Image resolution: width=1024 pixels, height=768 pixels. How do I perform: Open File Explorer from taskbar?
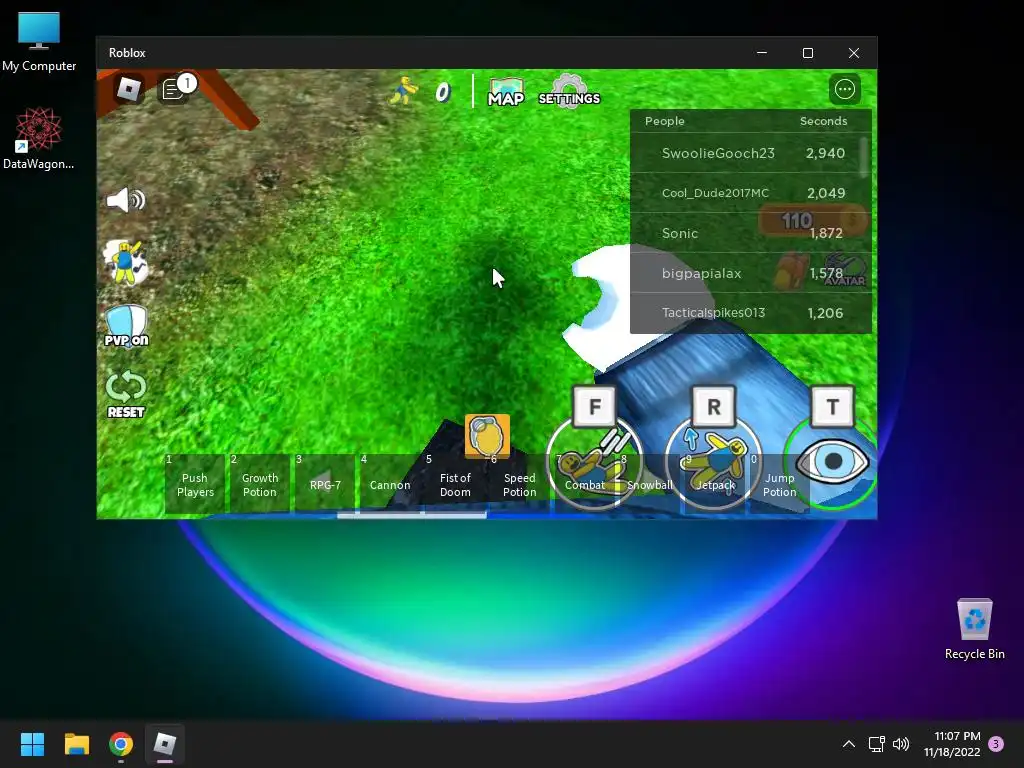tap(76, 744)
